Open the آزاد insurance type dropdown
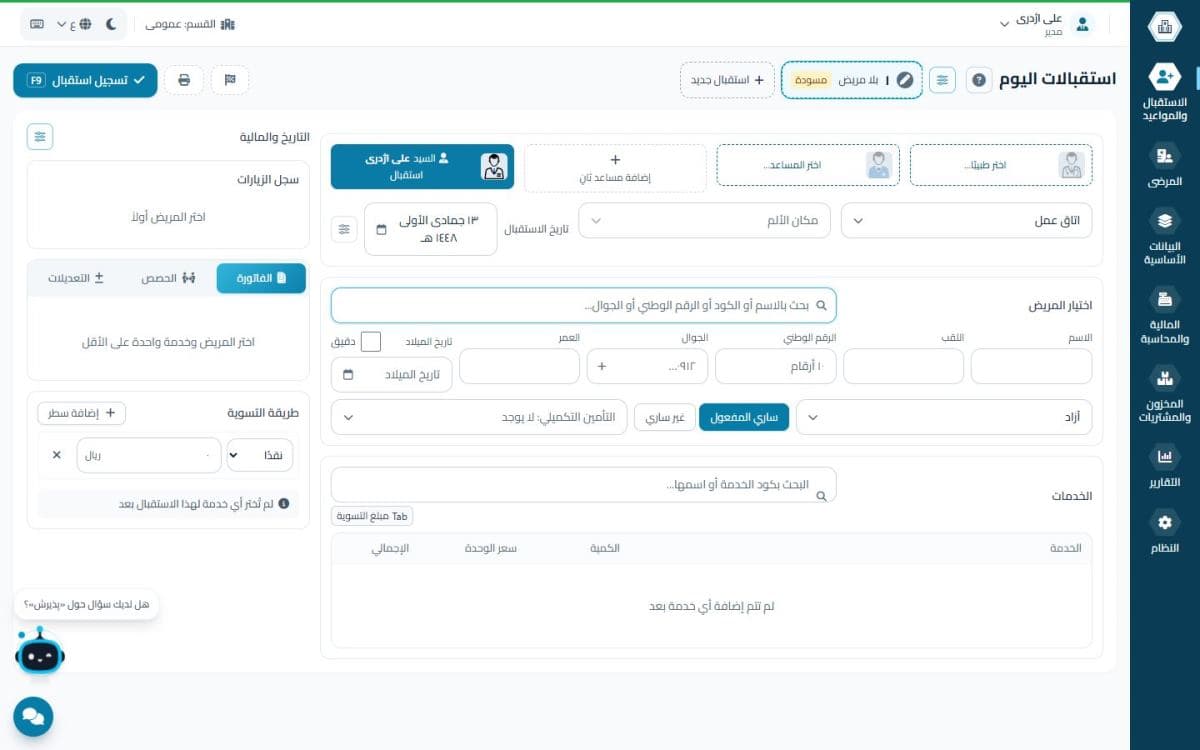The height and width of the screenshot is (750, 1200). [x=944, y=417]
